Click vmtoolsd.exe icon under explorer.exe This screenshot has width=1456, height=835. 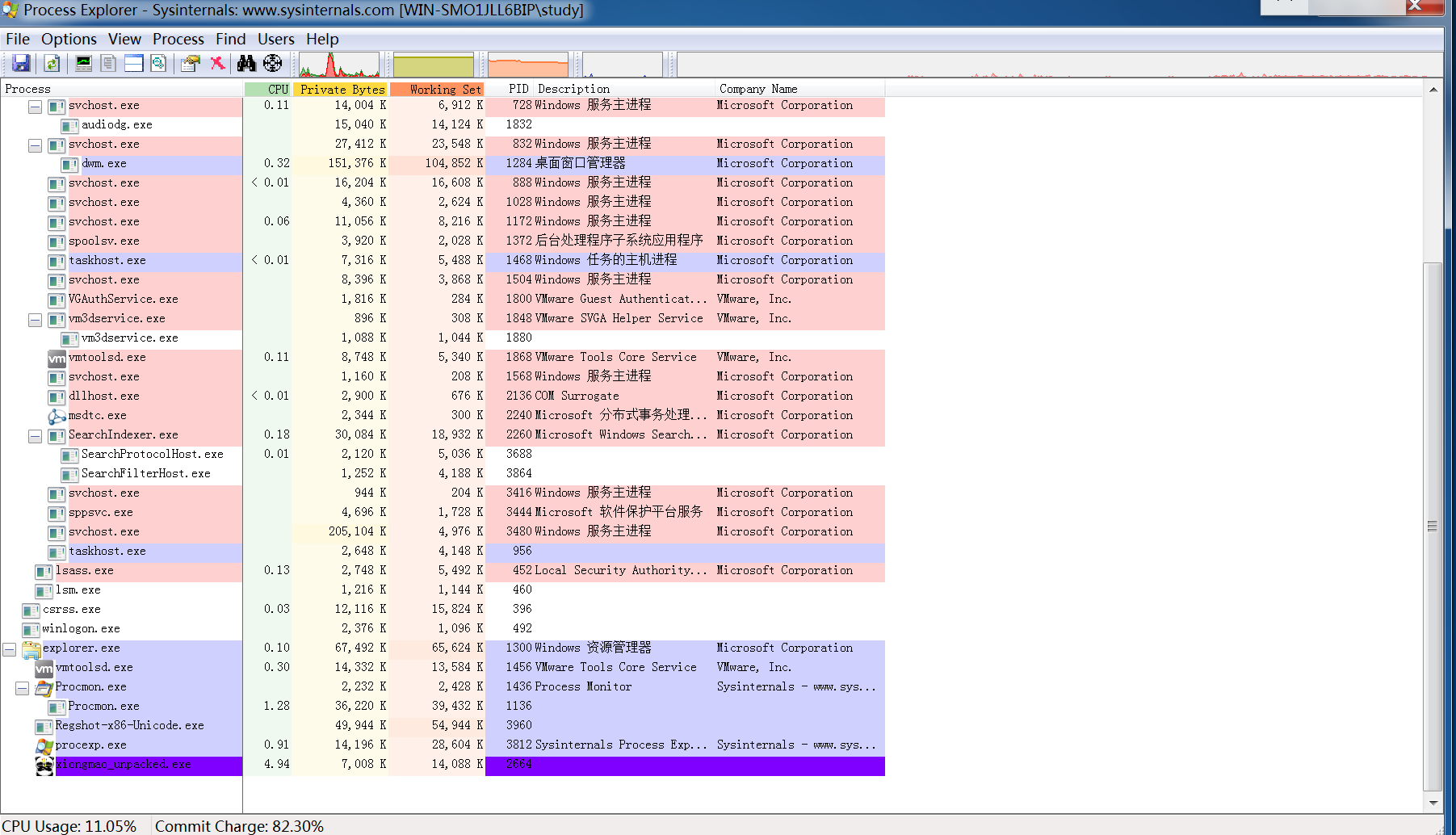44,668
